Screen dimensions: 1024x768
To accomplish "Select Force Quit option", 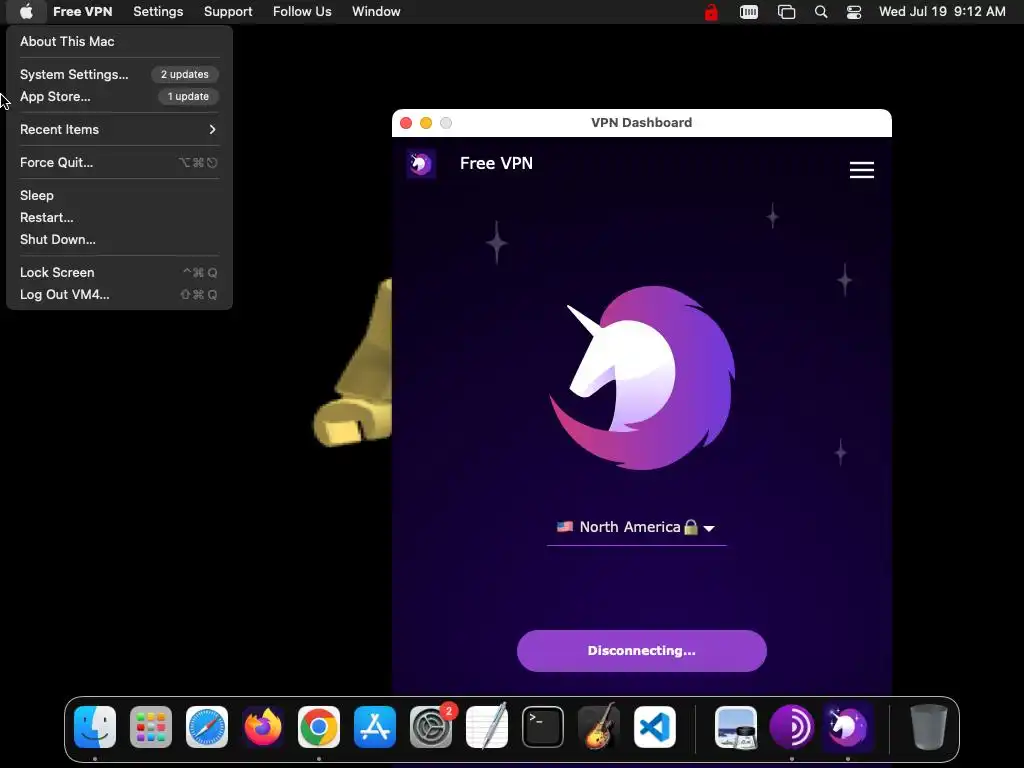I will click(x=120, y=163).
